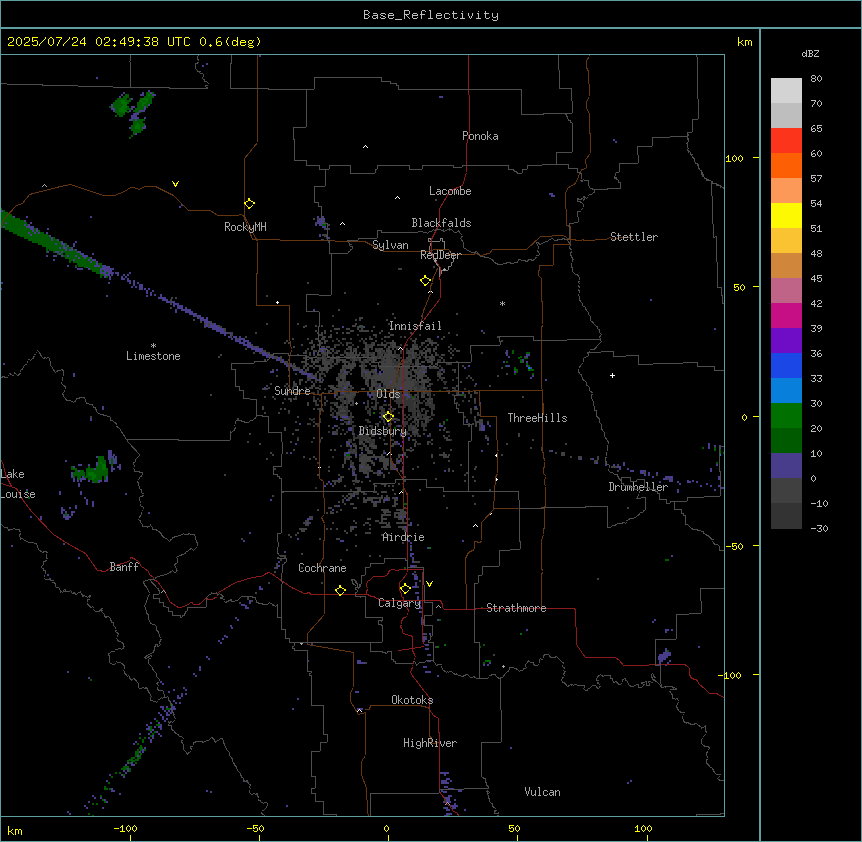This screenshot has height=842, width=862.
Task: Click the Okotoks town label
Action: [x=412, y=700]
